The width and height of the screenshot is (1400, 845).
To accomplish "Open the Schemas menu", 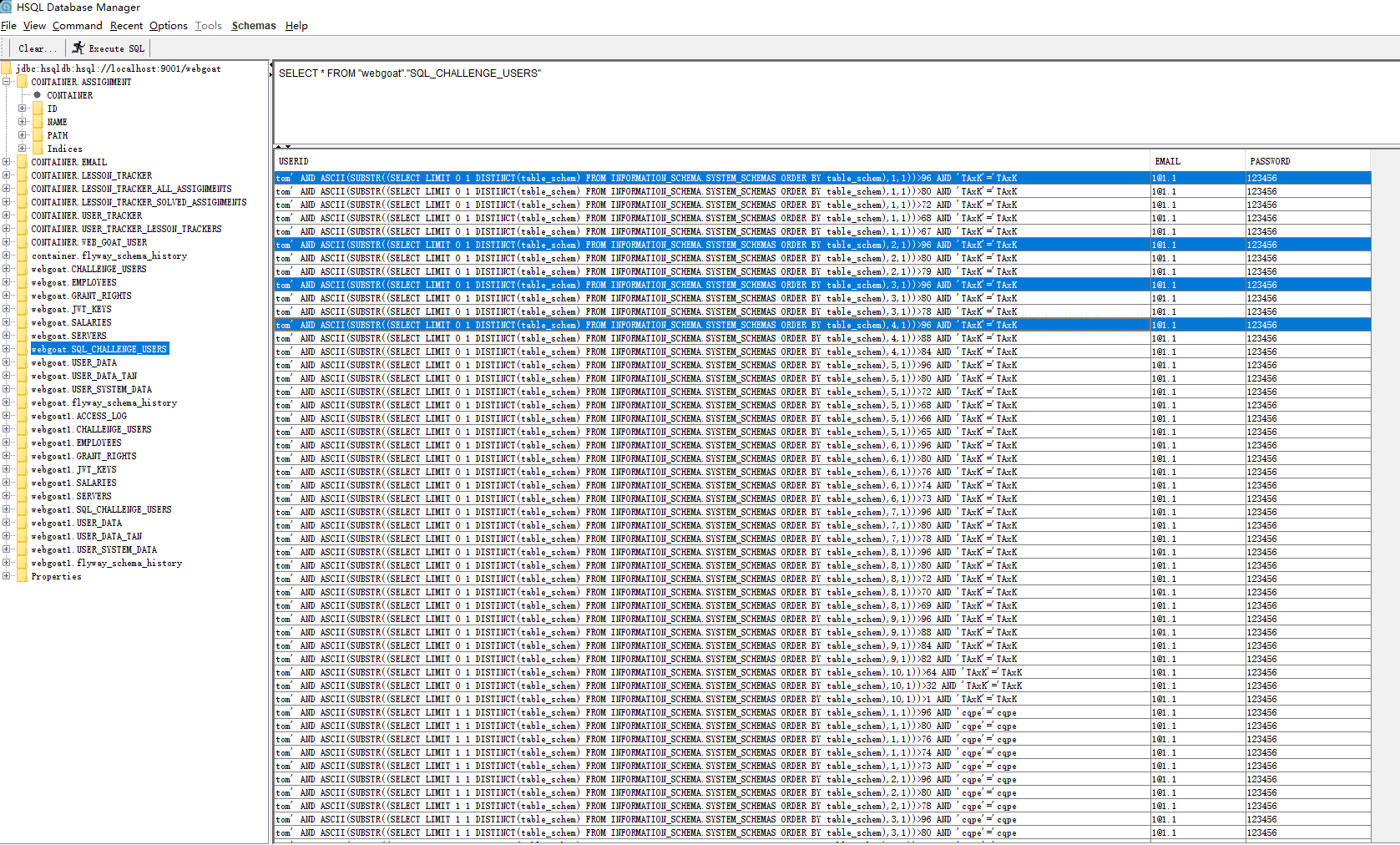I will point(254,26).
